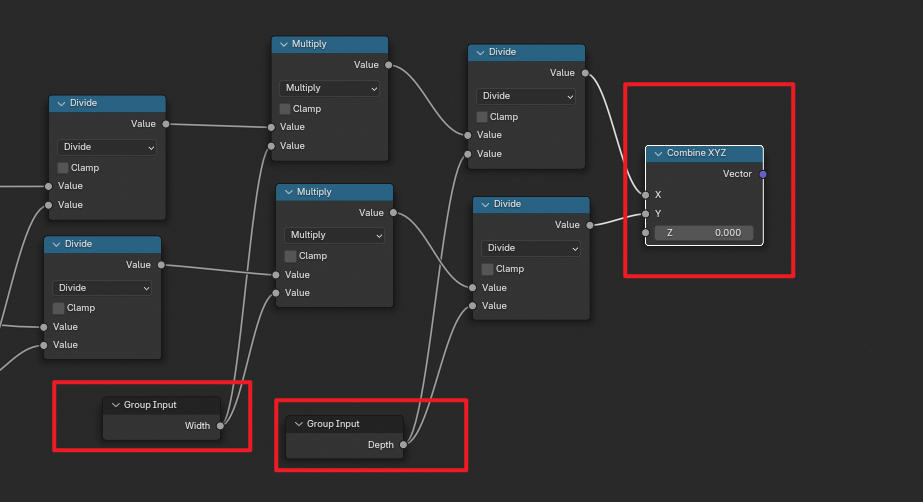Collapse the Group Input node with Depth output
Image resolution: width=923 pixels, height=502 pixels.
pyautogui.click(x=298, y=424)
